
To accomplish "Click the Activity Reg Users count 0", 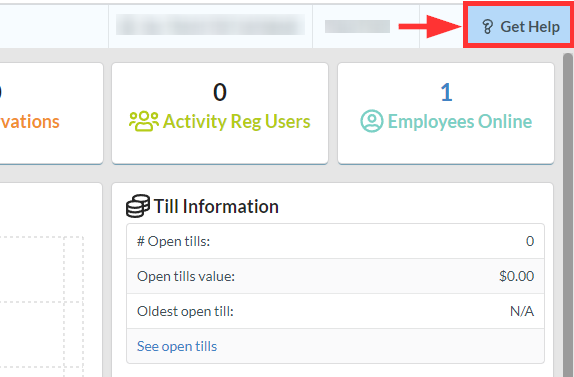I will point(220,92).
